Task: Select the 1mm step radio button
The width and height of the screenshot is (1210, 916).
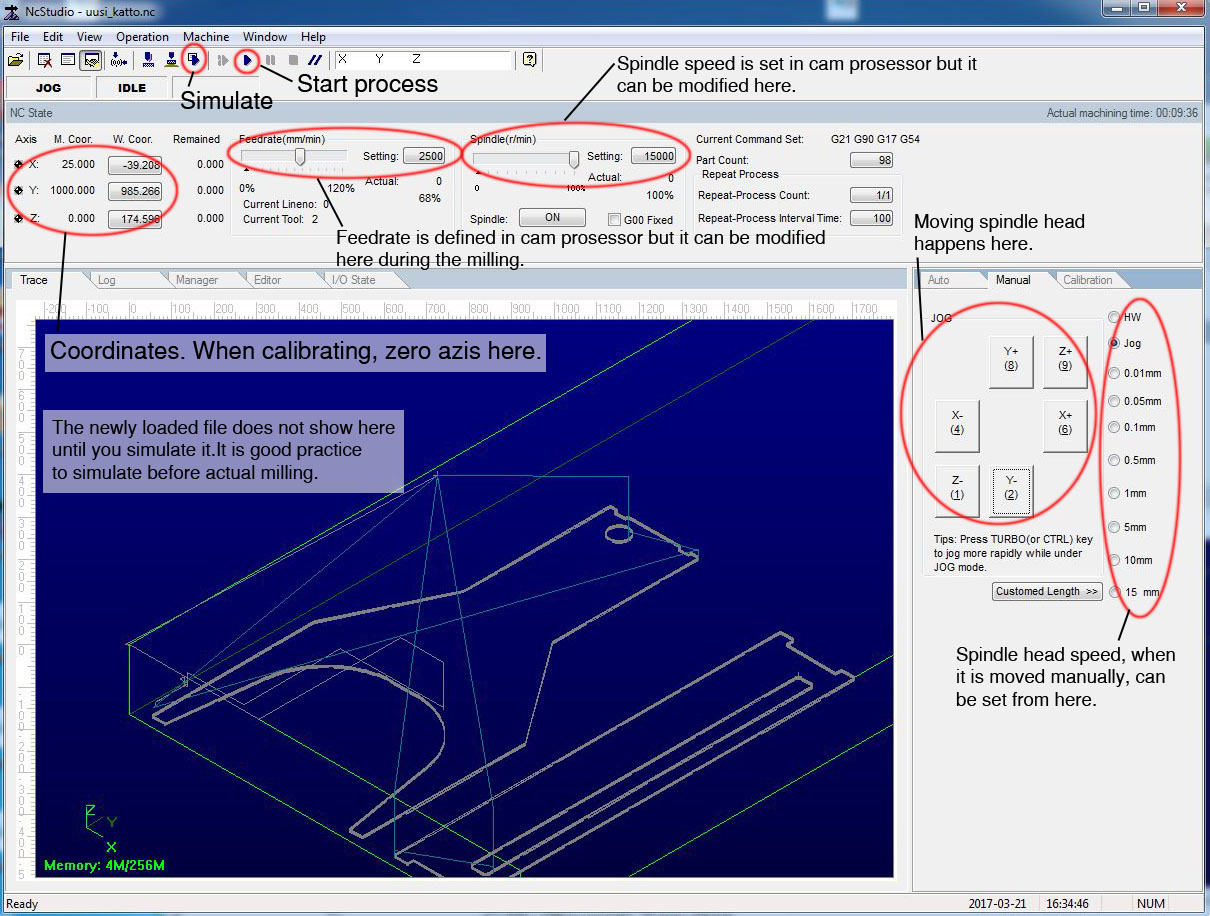Action: (1114, 493)
